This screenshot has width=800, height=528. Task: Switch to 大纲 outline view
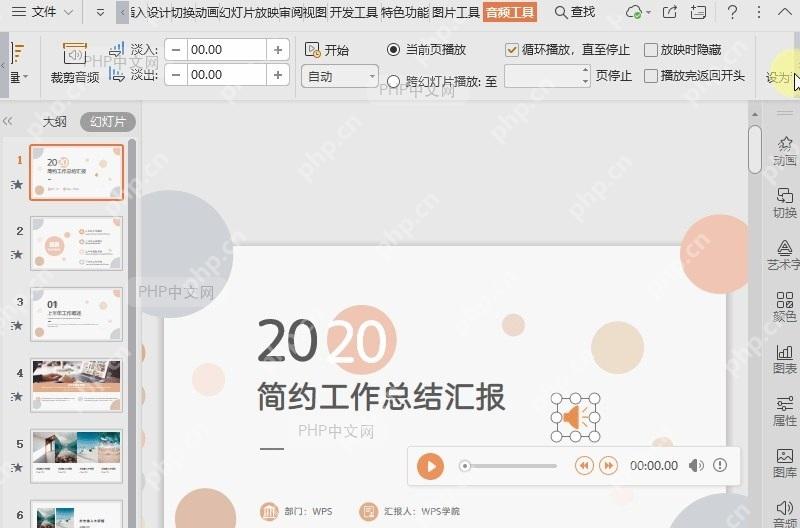point(54,121)
